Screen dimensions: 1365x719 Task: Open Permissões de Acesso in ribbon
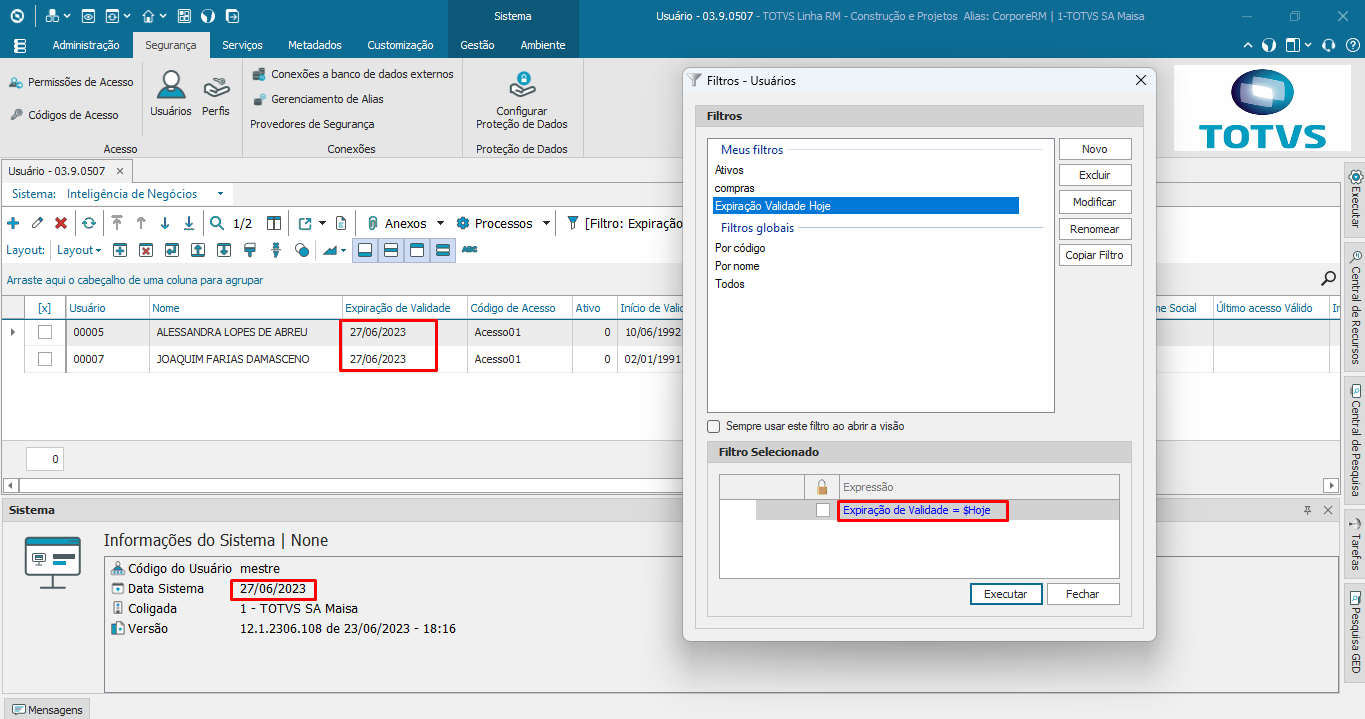pos(71,82)
